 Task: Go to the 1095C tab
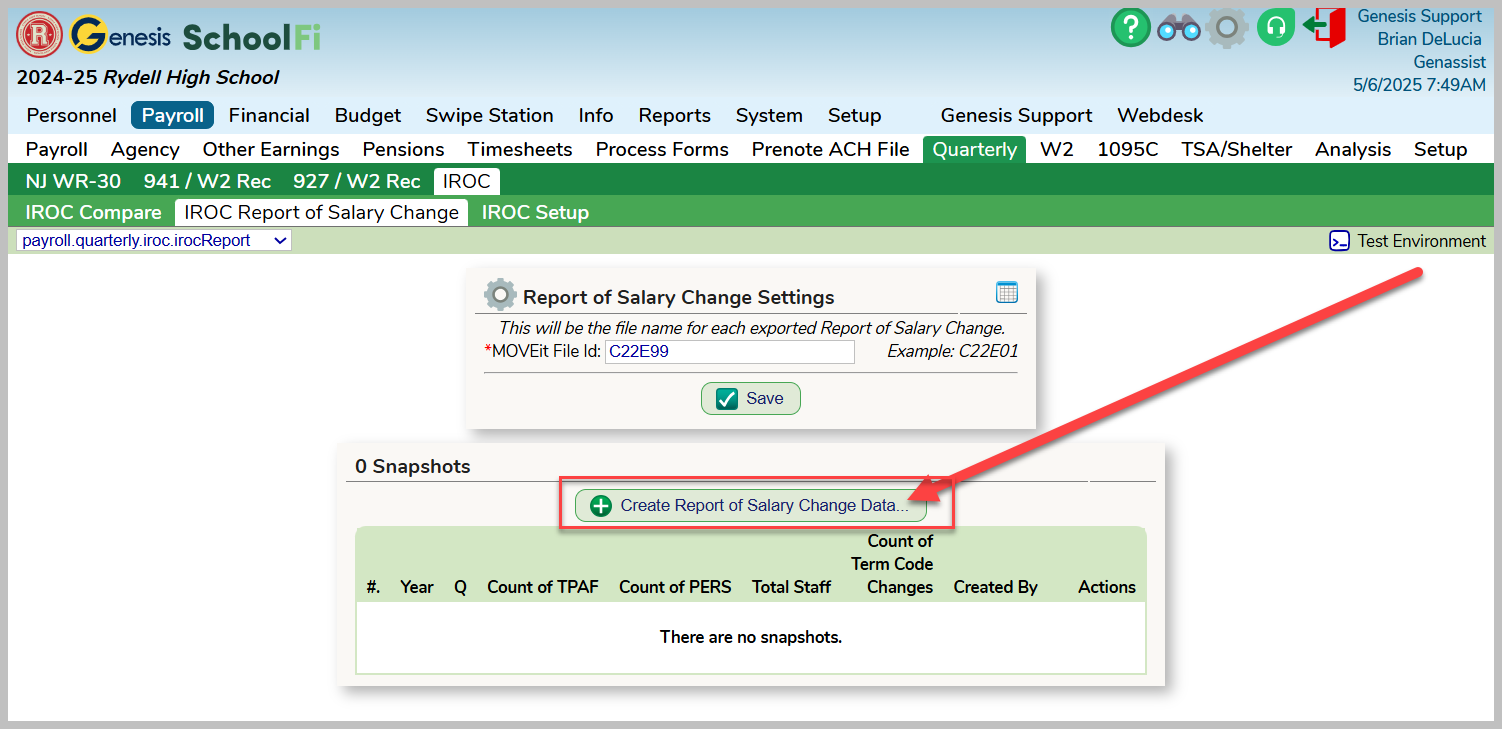pyautogui.click(x=1128, y=150)
